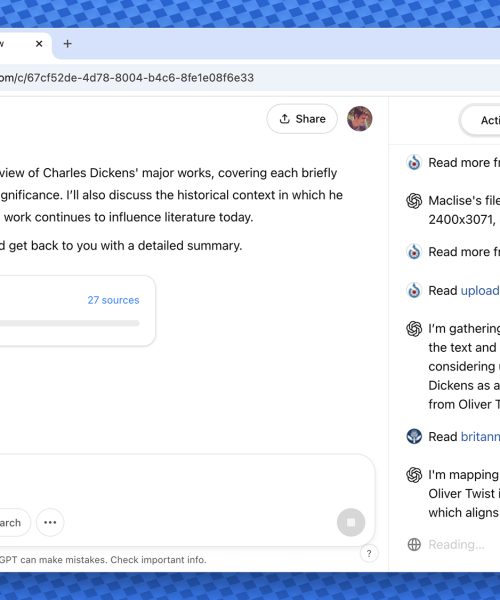Close the current browser tab
Image resolution: width=500 pixels, height=600 pixels.
coord(39,44)
